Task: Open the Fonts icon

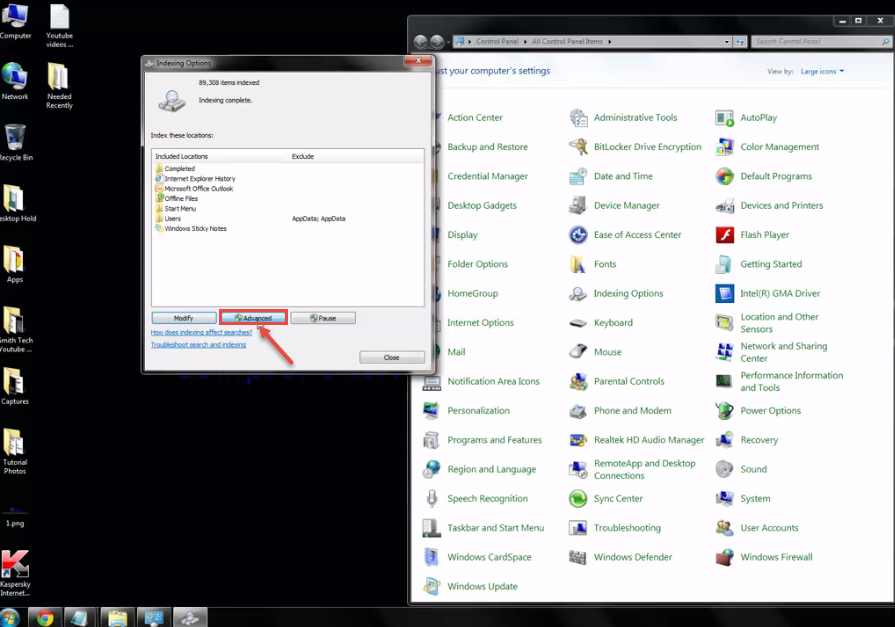Action: tap(578, 264)
